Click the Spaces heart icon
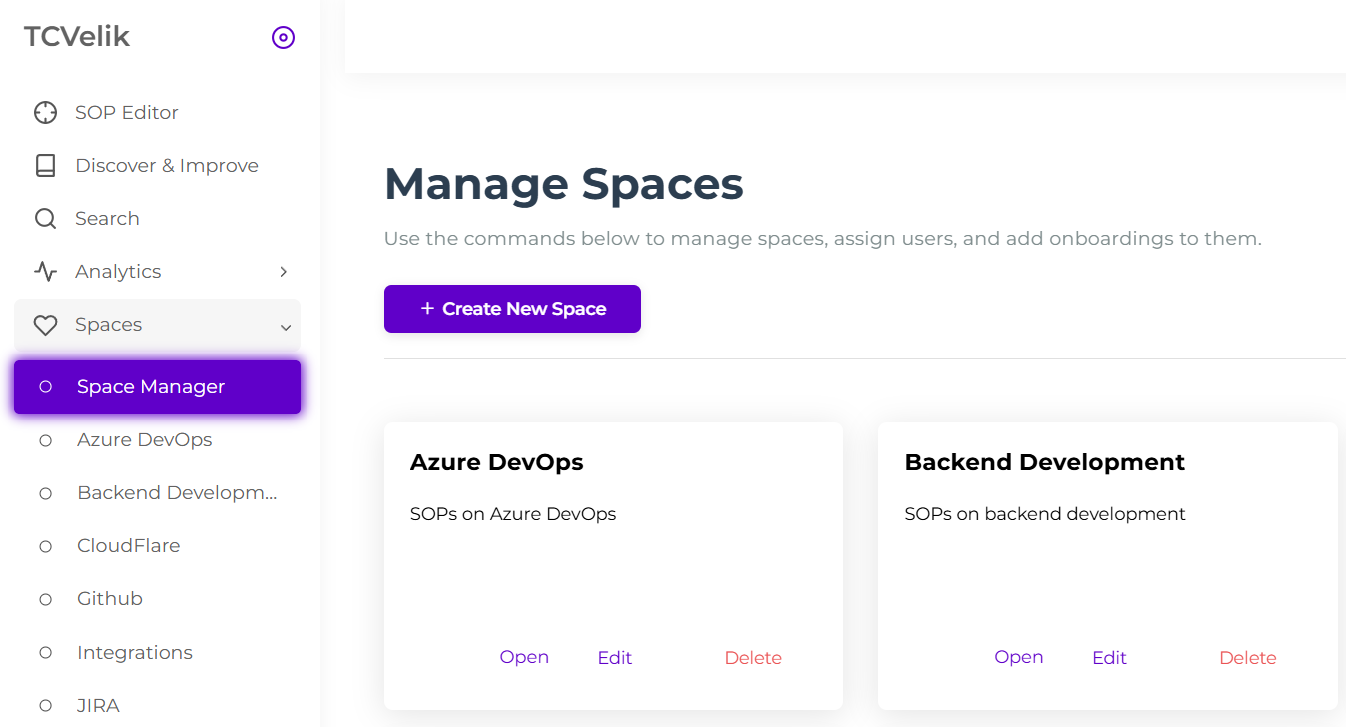The width and height of the screenshot is (1346, 727). [45, 325]
